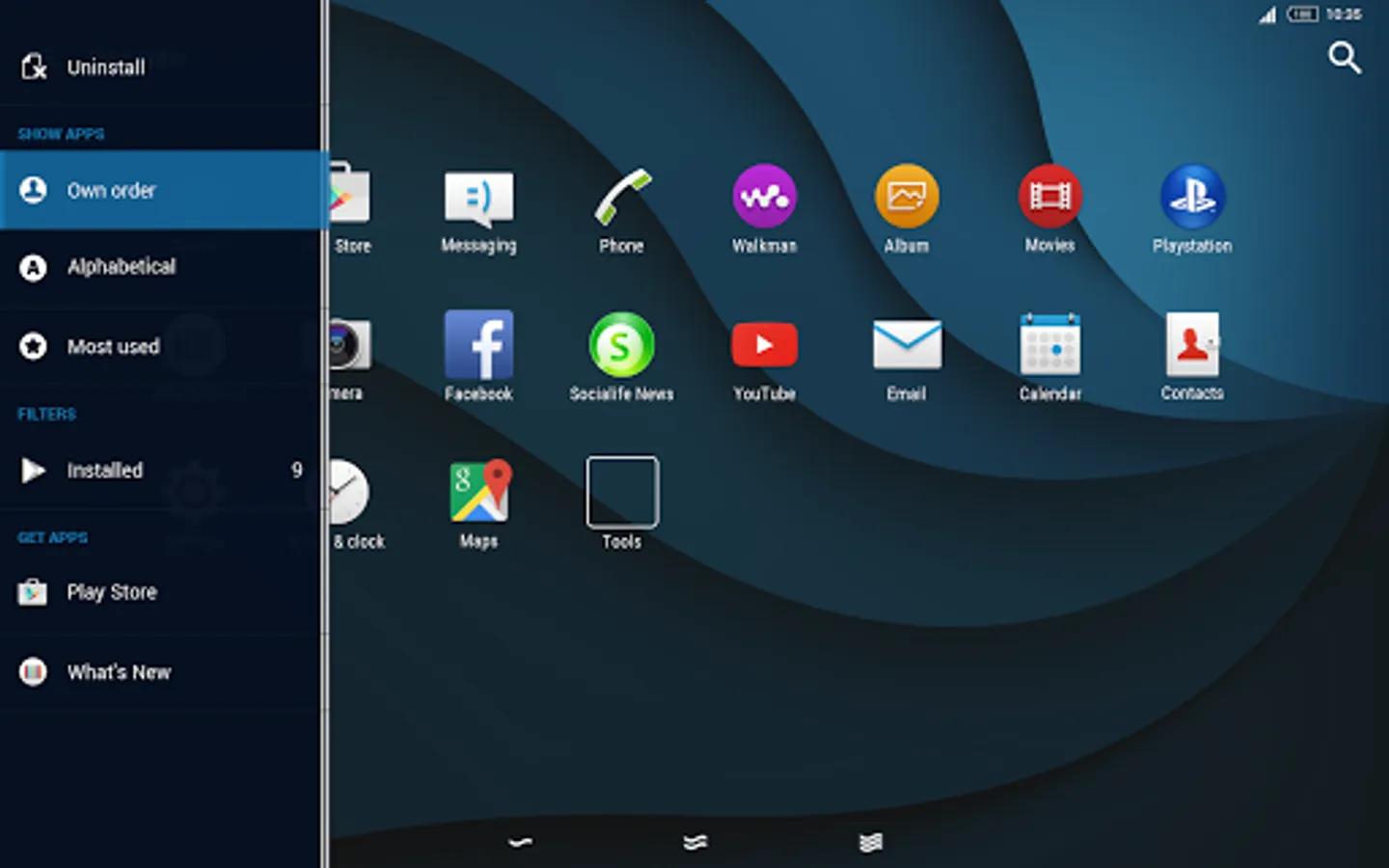Tap the clock in the status bar
The image size is (1389, 868).
(1344, 14)
